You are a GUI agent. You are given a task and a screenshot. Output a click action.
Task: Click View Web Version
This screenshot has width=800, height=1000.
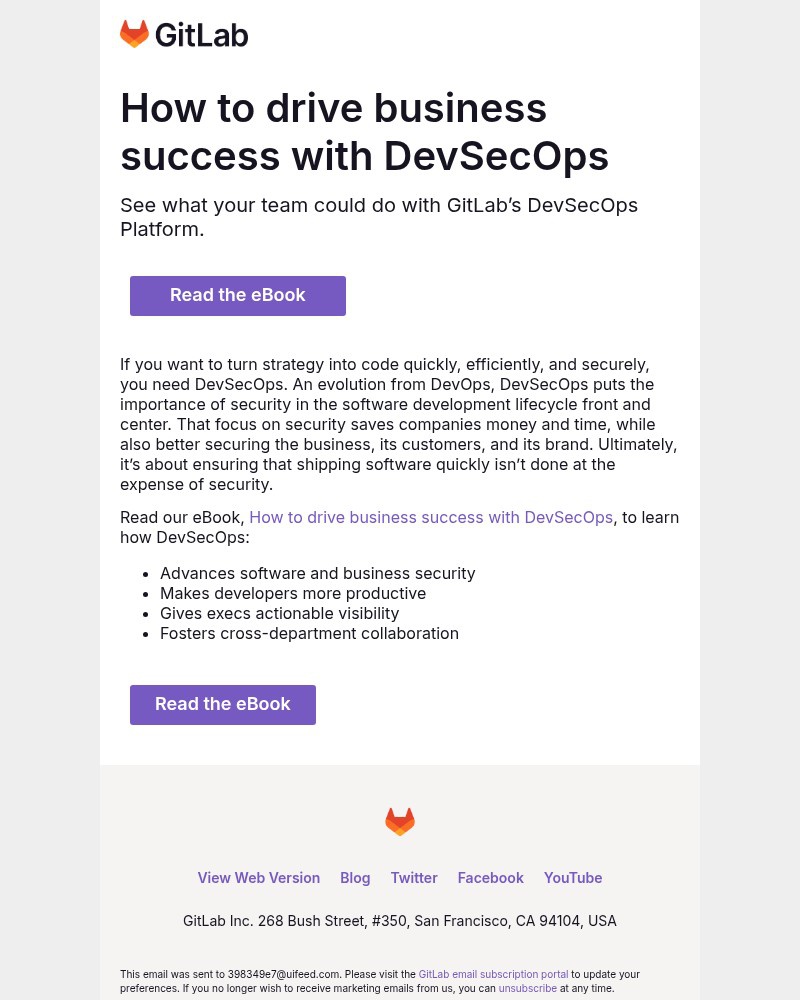(258, 877)
